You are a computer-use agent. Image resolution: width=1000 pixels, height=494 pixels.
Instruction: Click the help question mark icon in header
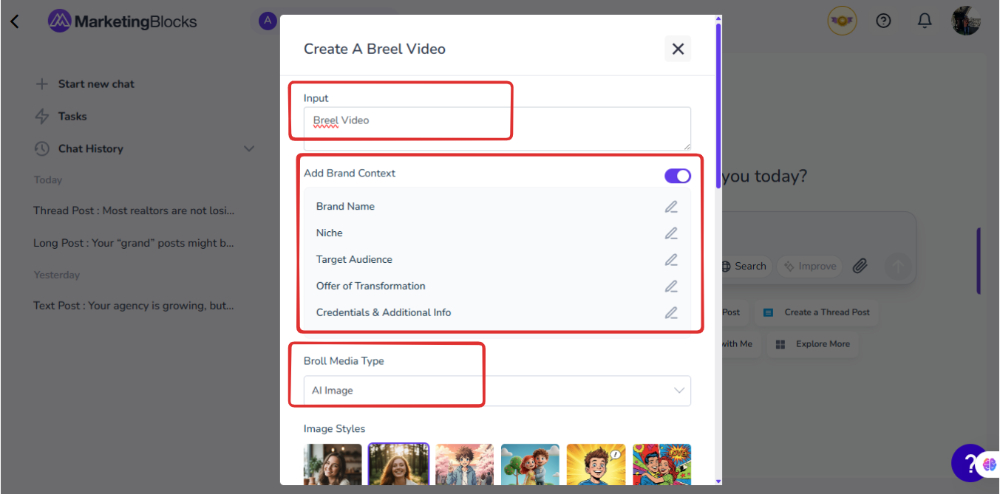pos(883,20)
